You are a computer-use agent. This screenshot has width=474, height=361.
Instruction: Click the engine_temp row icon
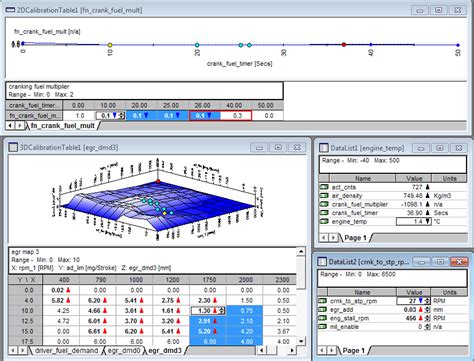coord(324,221)
